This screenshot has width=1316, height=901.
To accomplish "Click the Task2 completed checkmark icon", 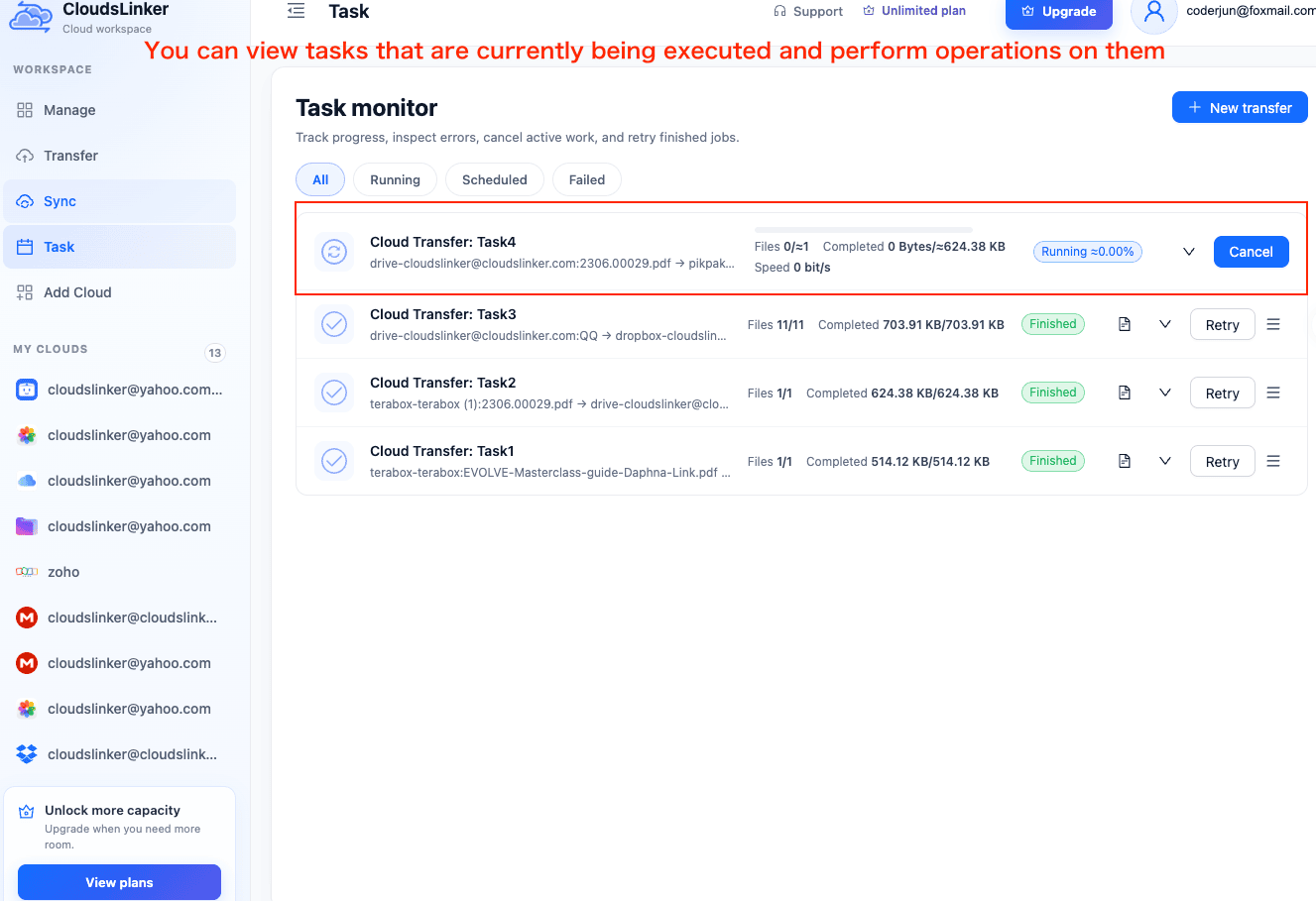I will pos(334,393).
